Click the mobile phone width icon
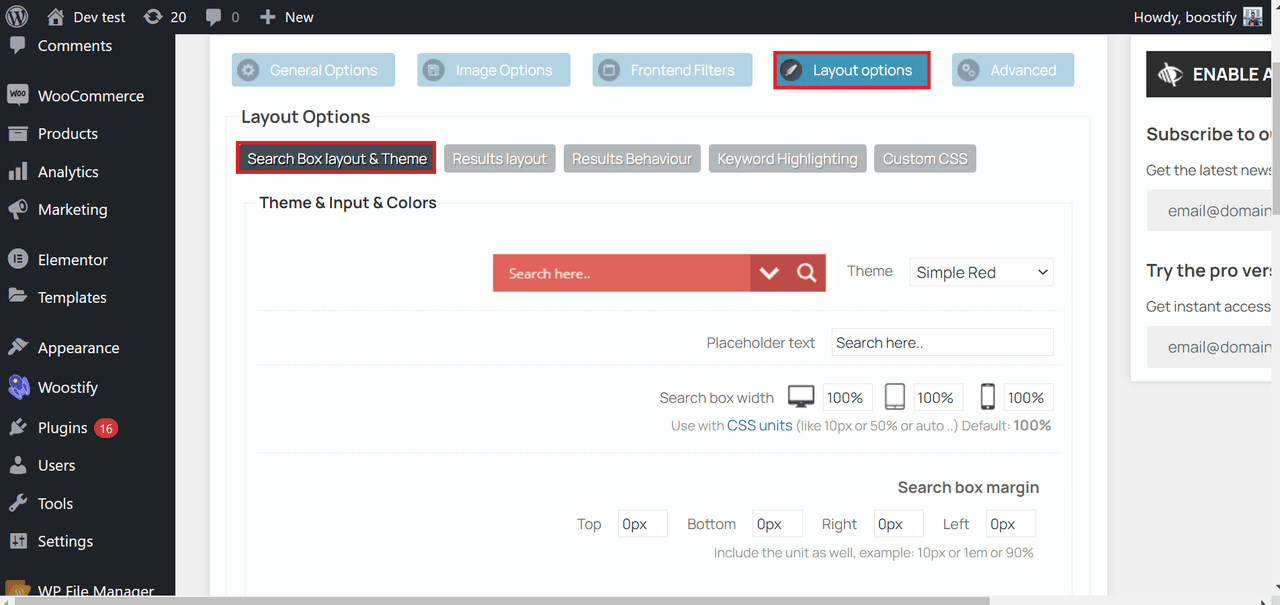Screen dimensions: 1280x605 (987, 397)
